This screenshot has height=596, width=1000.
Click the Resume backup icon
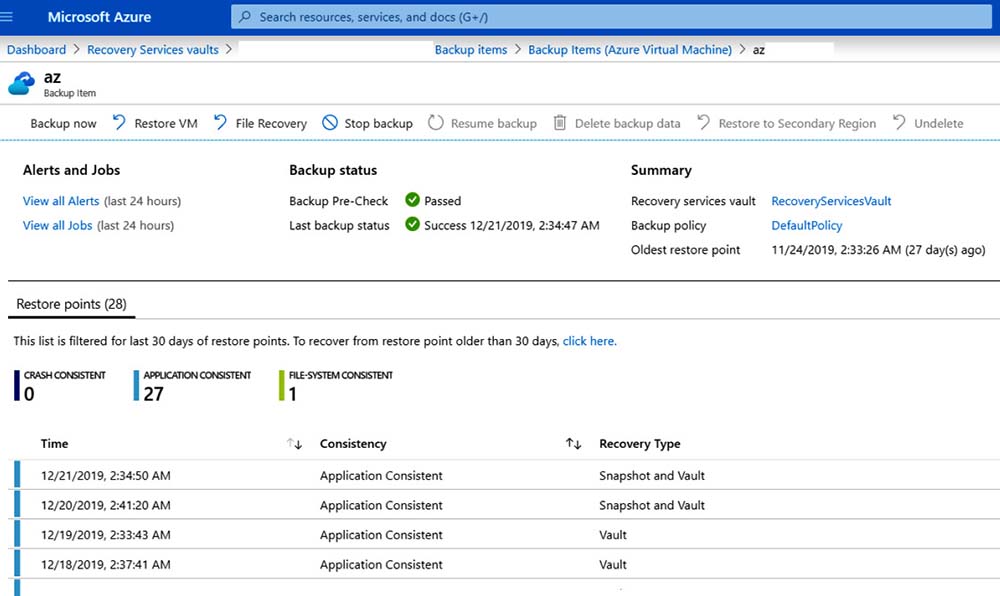point(436,123)
